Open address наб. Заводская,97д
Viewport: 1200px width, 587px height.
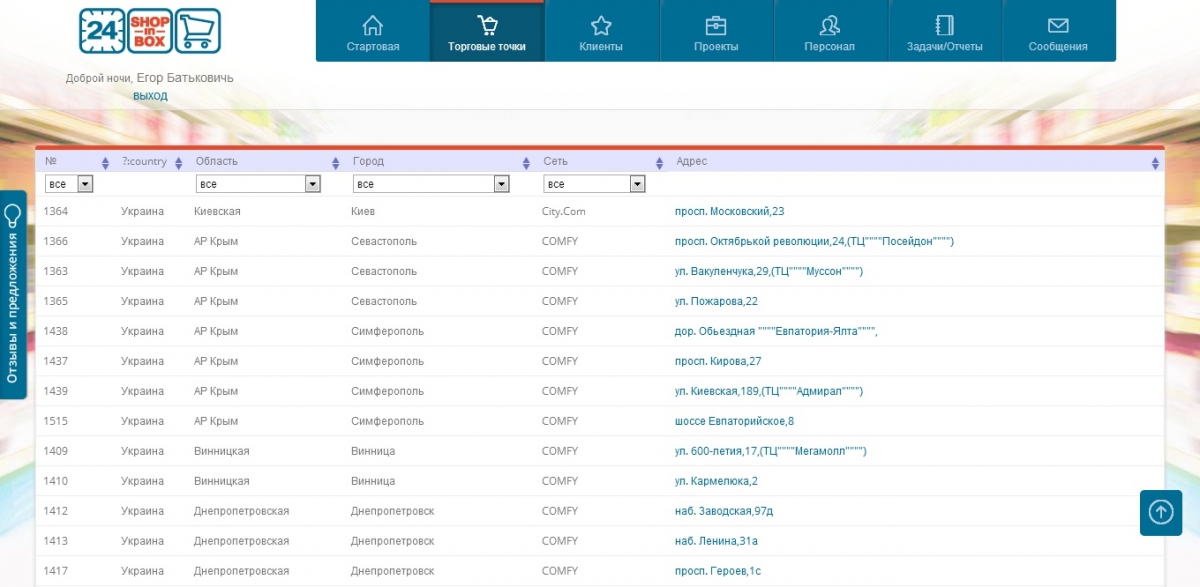coord(724,512)
